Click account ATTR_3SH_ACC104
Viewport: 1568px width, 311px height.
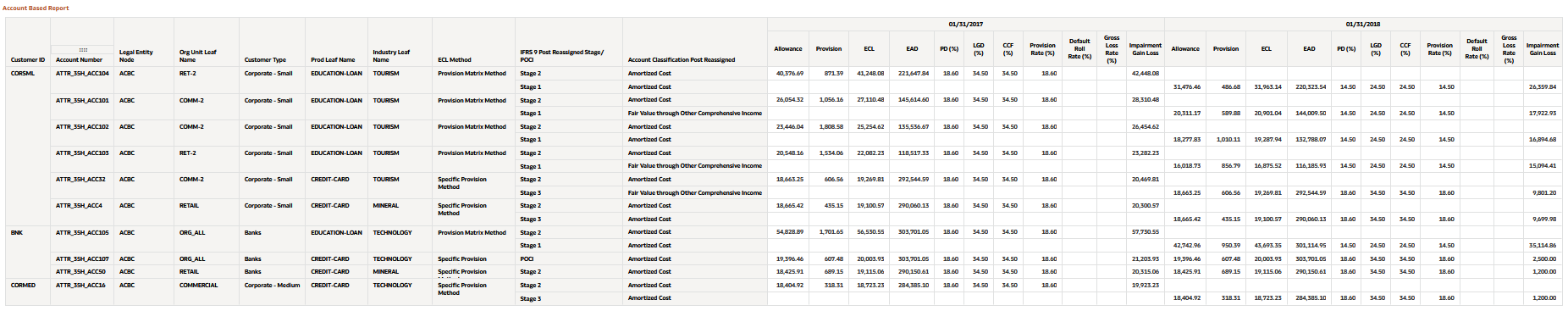(82, 74)
